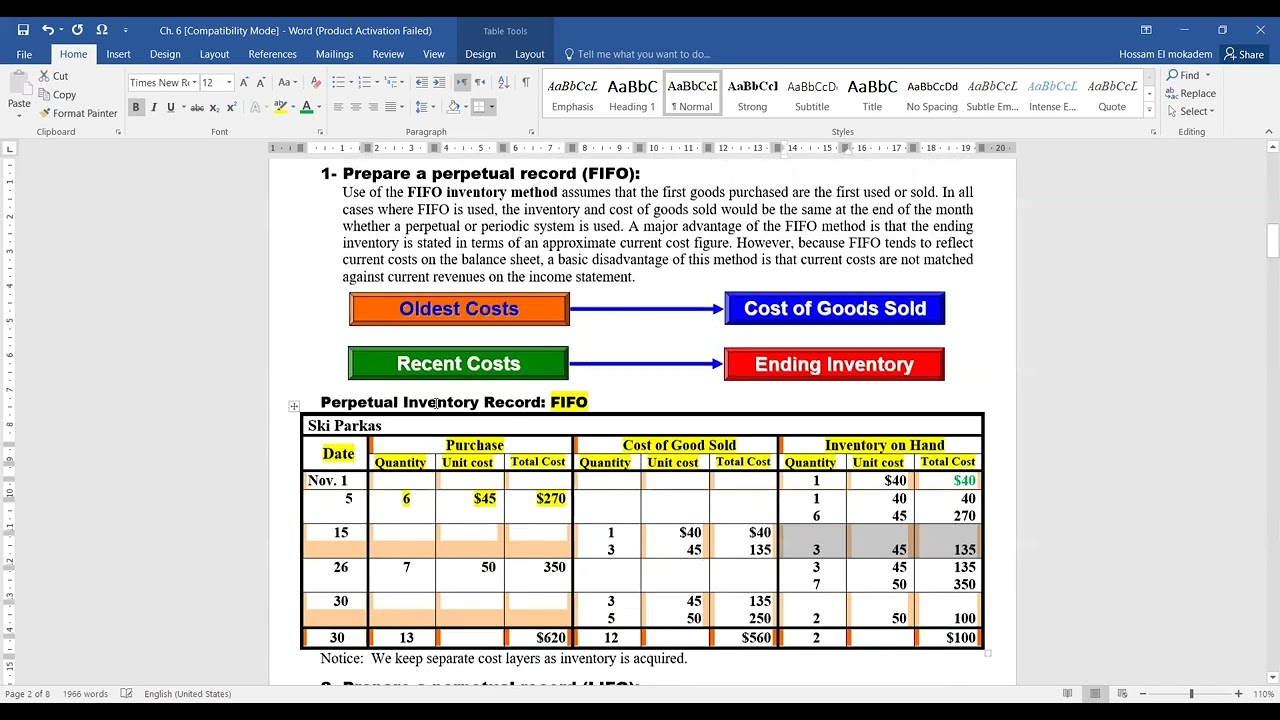Apply subscript formatting
This screenshot has width=1280, height=720.
click(215, 107)
